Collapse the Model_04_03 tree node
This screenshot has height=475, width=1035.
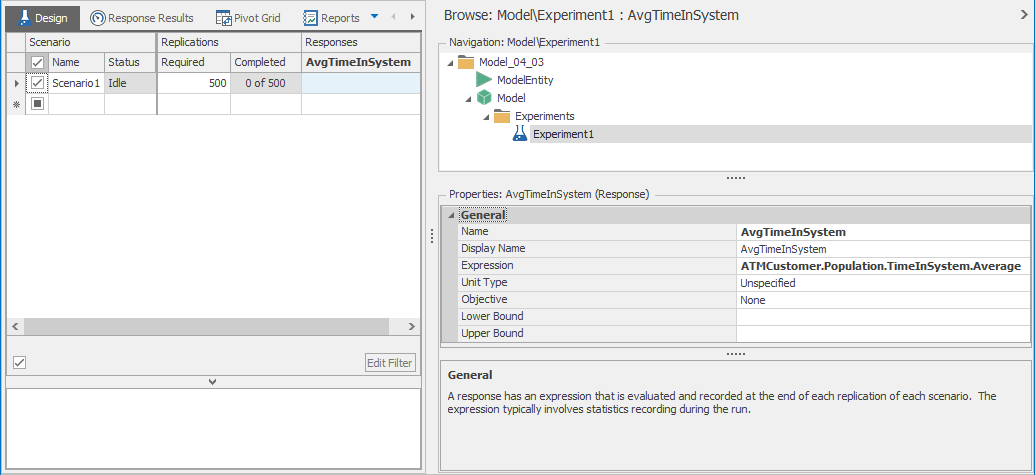coord(450,63)
